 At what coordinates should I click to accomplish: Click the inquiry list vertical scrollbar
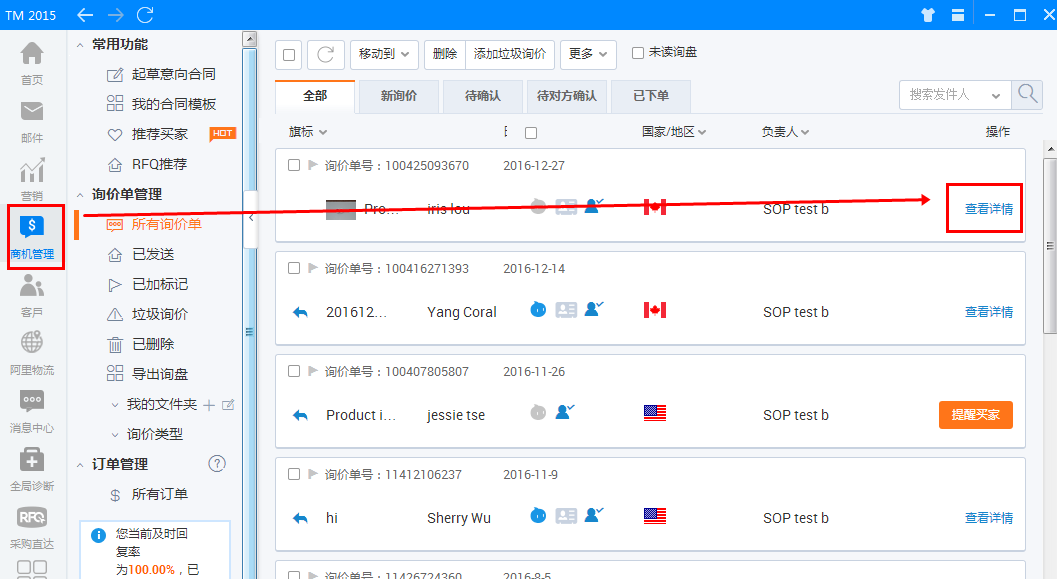1050,246
